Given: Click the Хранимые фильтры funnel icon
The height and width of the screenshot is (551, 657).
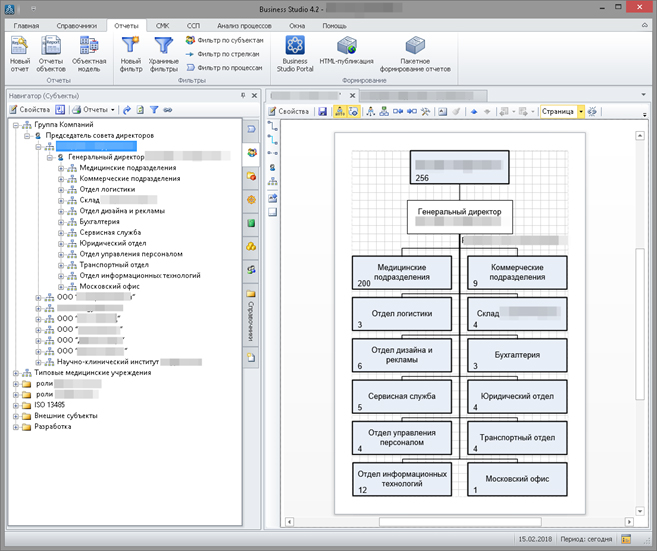Looking at the screenshot, I should 163,46.
